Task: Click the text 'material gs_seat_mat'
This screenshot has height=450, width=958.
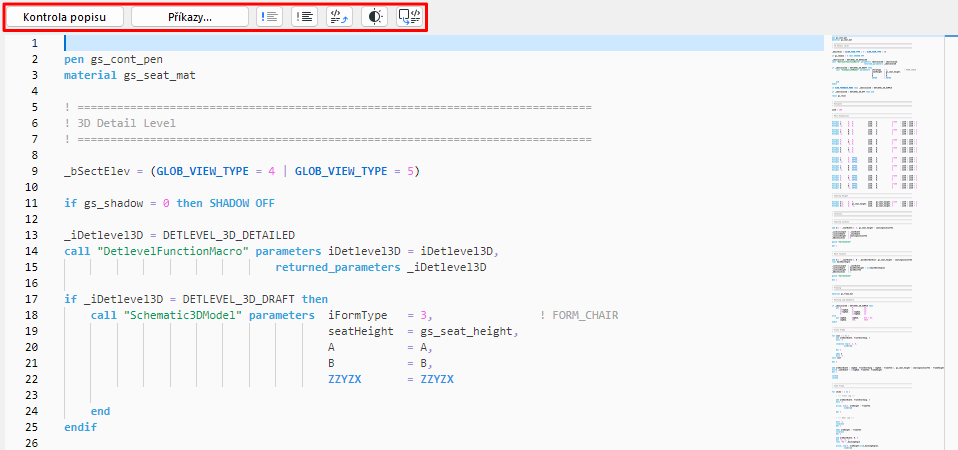Action: (x=130, y=75)
